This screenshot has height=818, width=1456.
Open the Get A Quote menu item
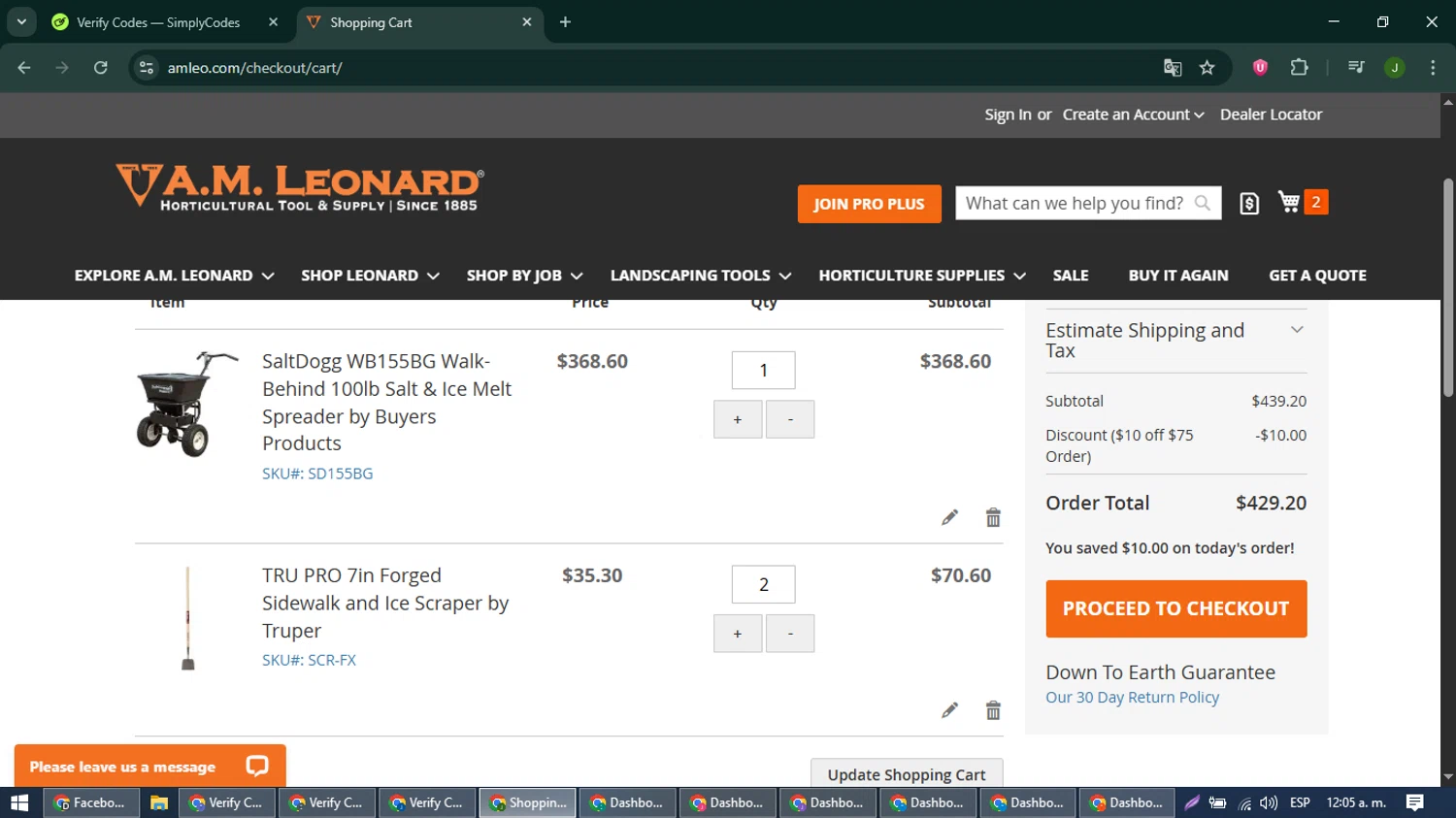click(1317, 276)
